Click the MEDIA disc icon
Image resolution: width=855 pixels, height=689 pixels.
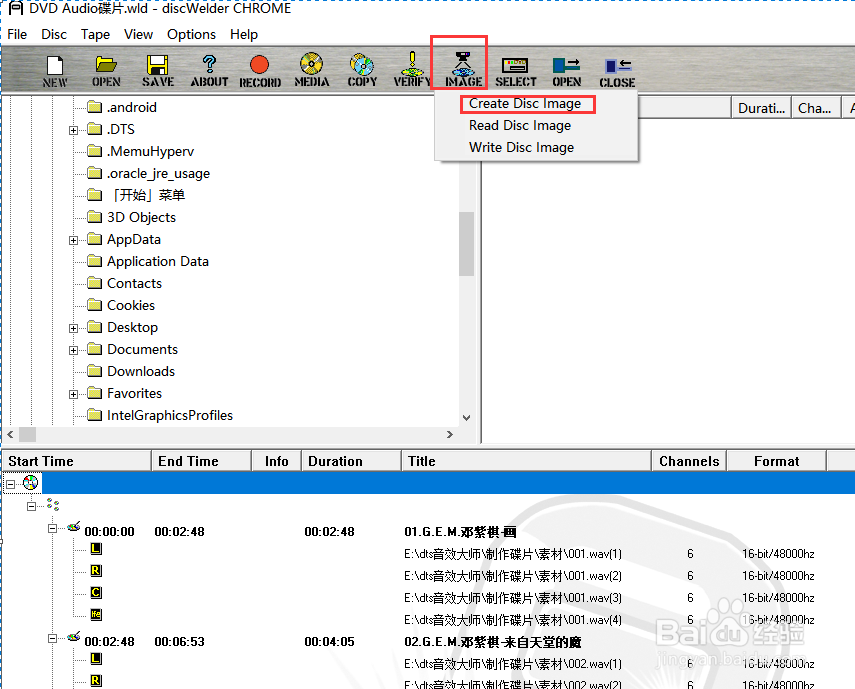311,70
